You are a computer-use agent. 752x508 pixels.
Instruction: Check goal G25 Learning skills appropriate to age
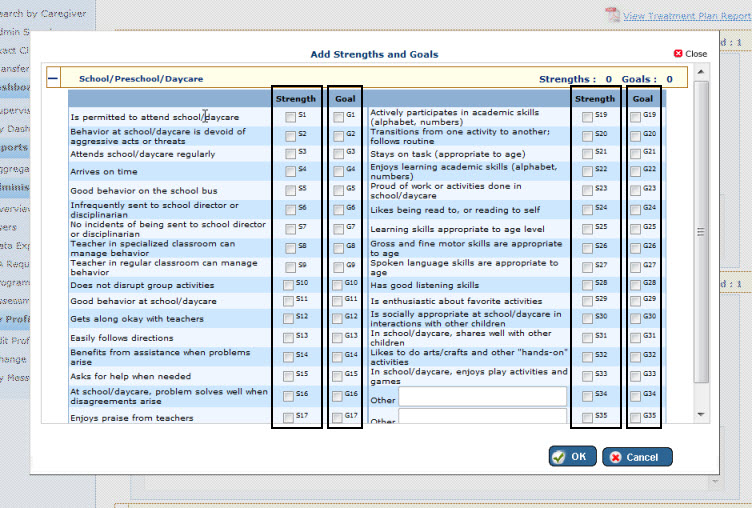point(635,229)
